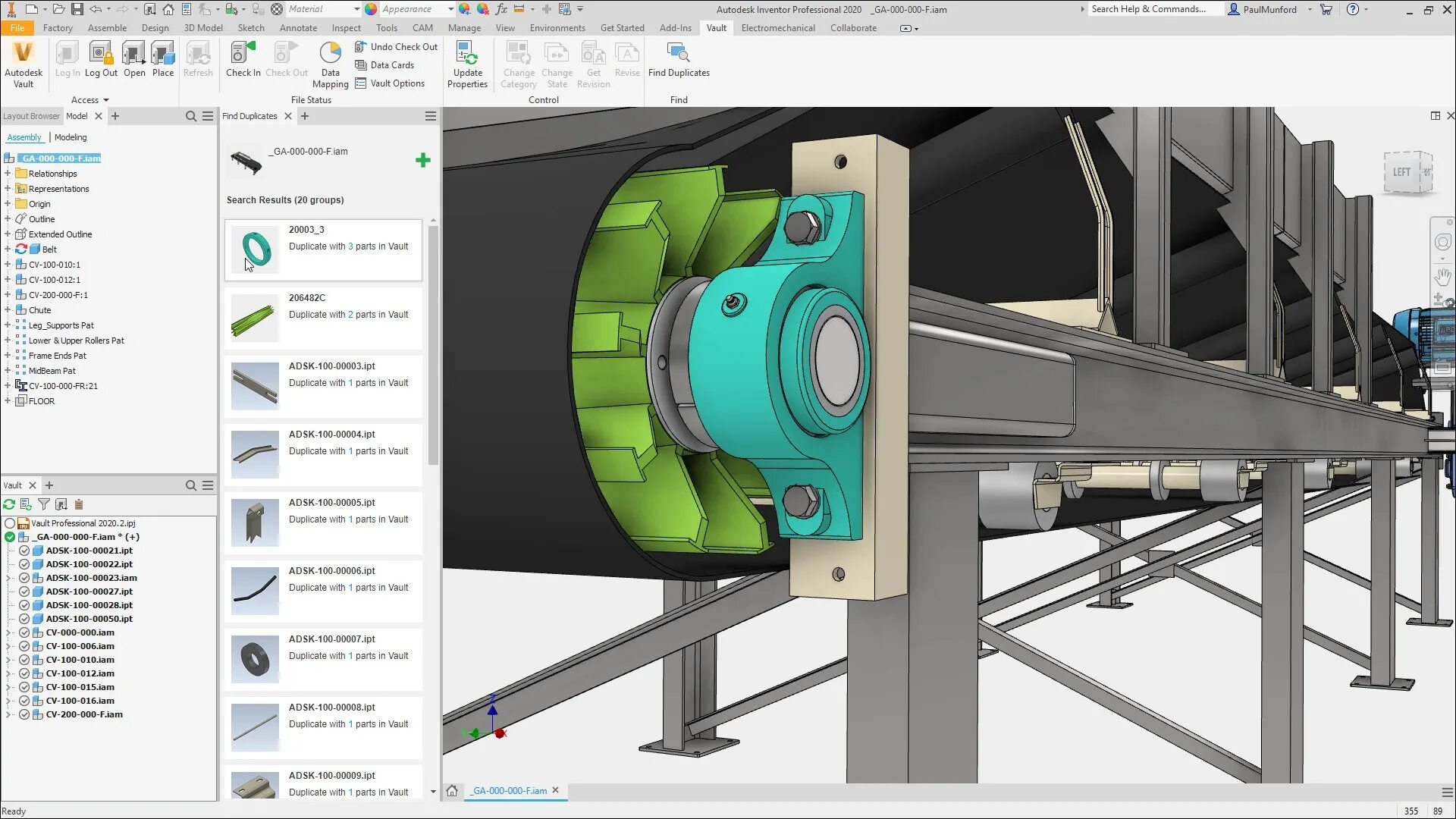The height and width of the screenshot is (819, 1456).
Task: Add new tab next to Vault browser
Action: 49,485
